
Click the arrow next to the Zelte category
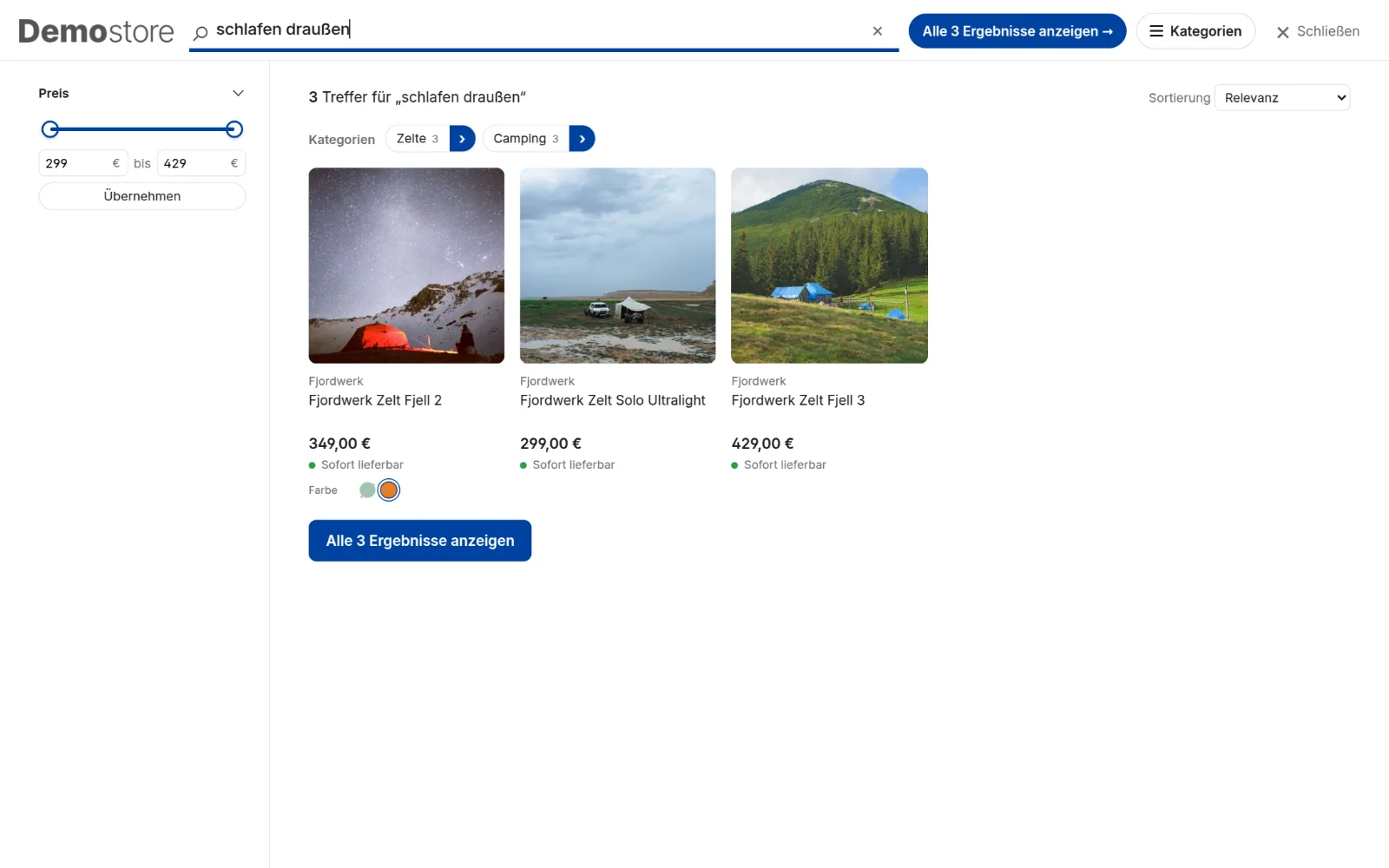[x=462, y=139]
